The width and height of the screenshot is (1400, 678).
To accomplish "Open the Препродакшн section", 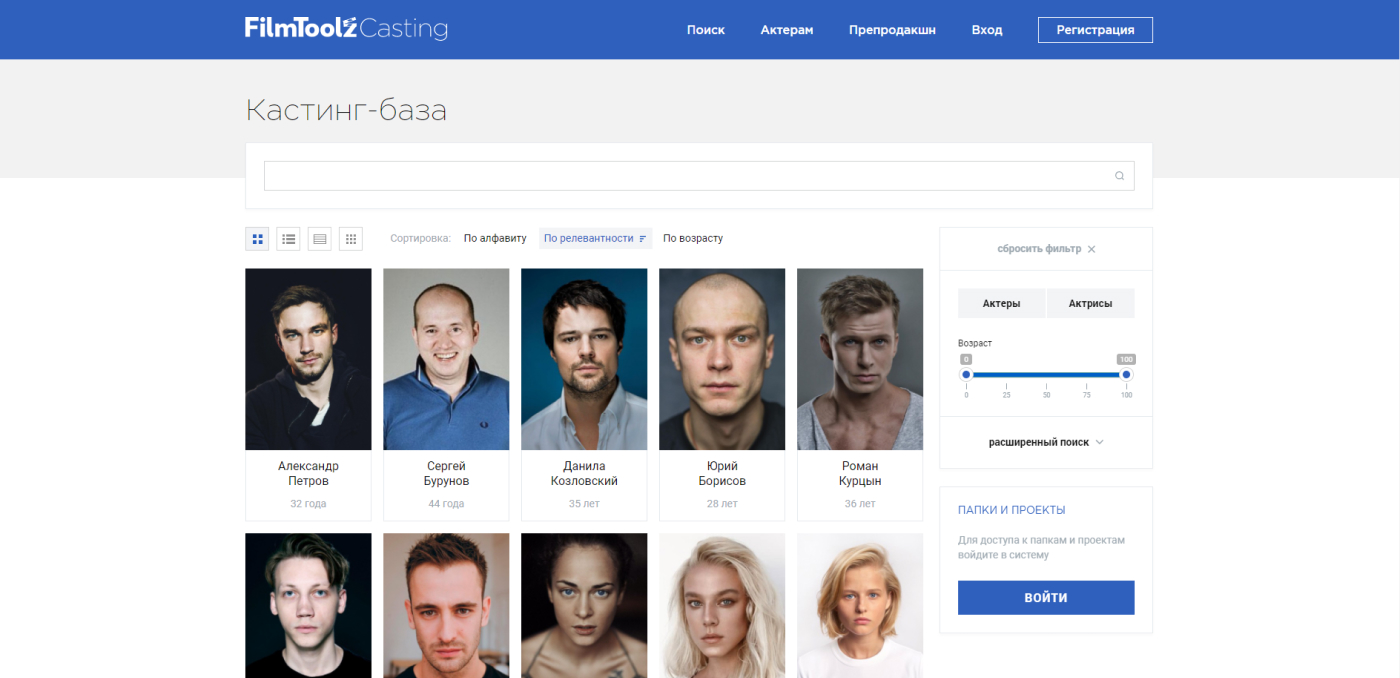I will (892, 30).
